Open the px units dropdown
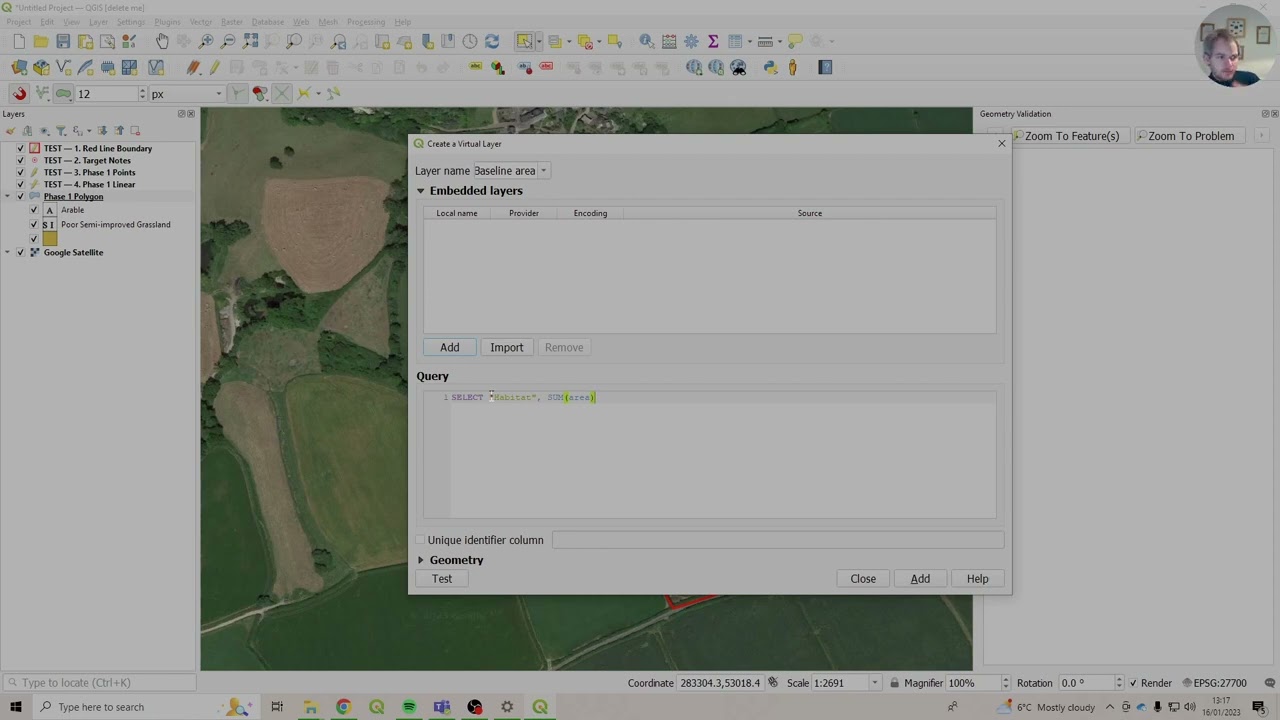1280x720 pixels. coord(218,94)
